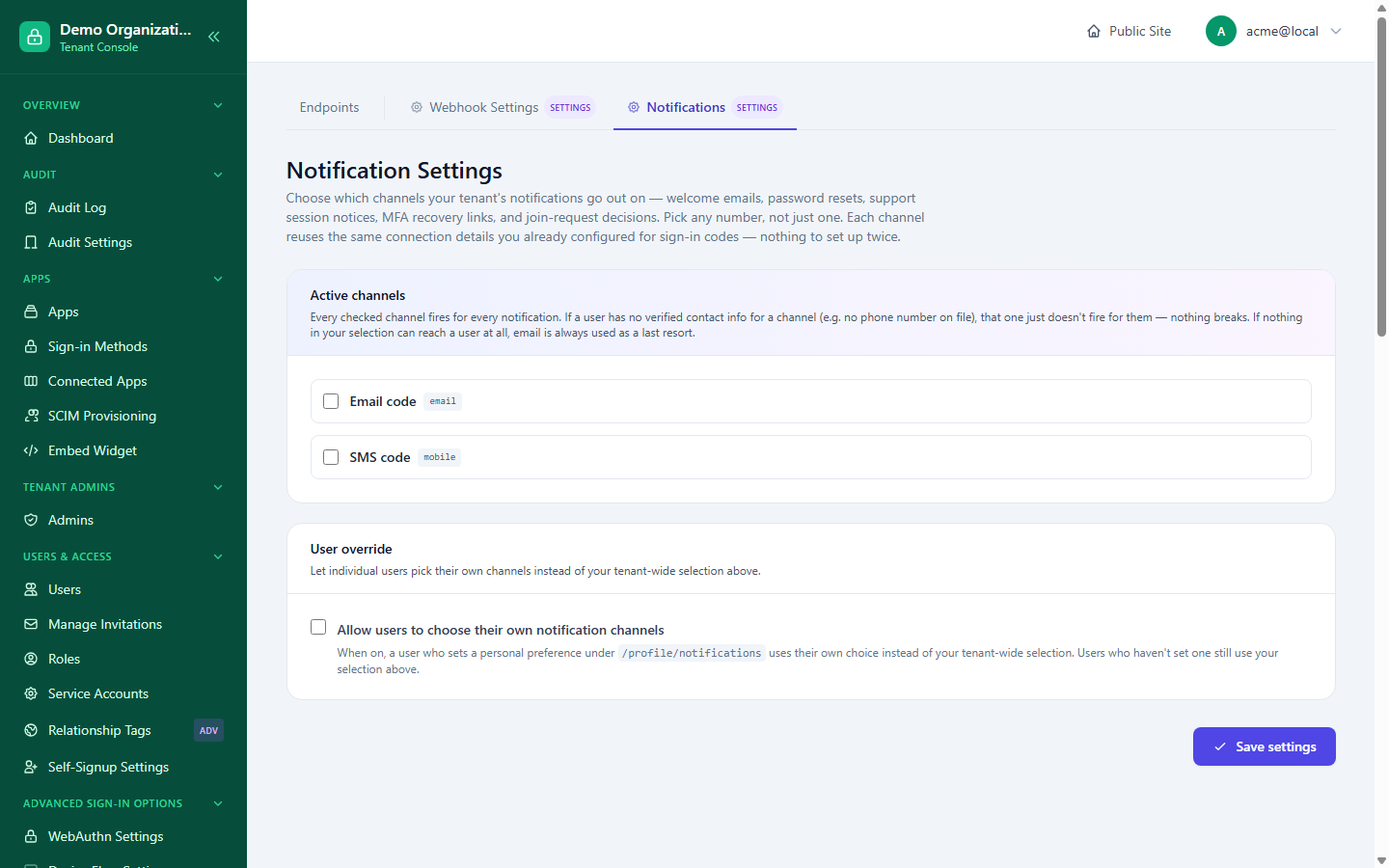Click the Save settings button
The height and width of the screenshot is (868, 1389).
(x=1265, y=746)
